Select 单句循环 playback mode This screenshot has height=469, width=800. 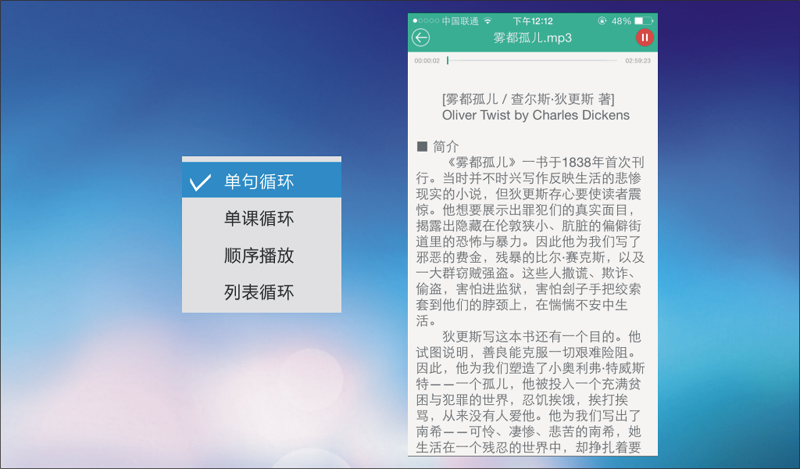coord(262,182)
